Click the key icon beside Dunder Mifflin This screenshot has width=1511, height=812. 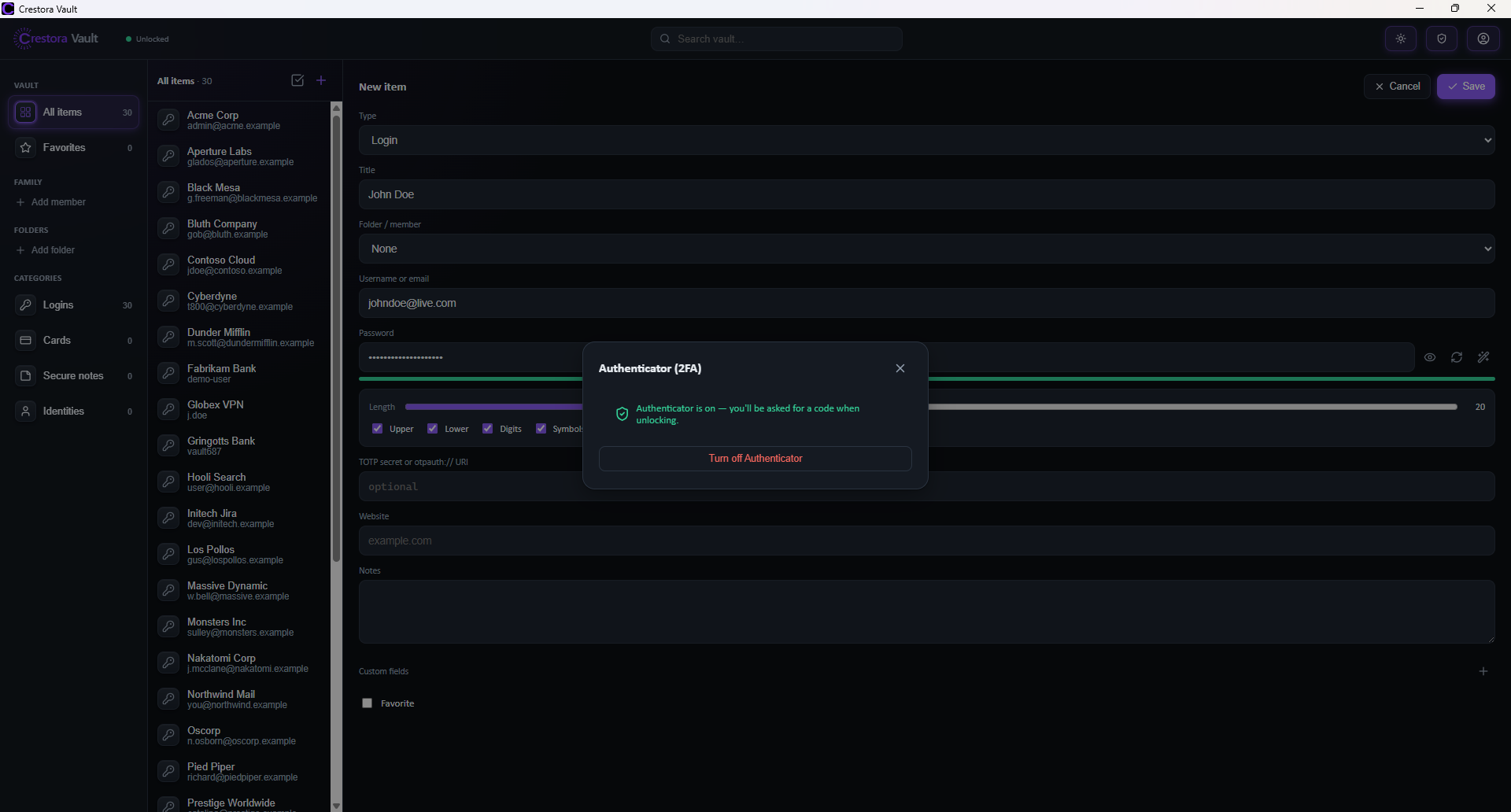pyautogui.click(x=168, y=337)
